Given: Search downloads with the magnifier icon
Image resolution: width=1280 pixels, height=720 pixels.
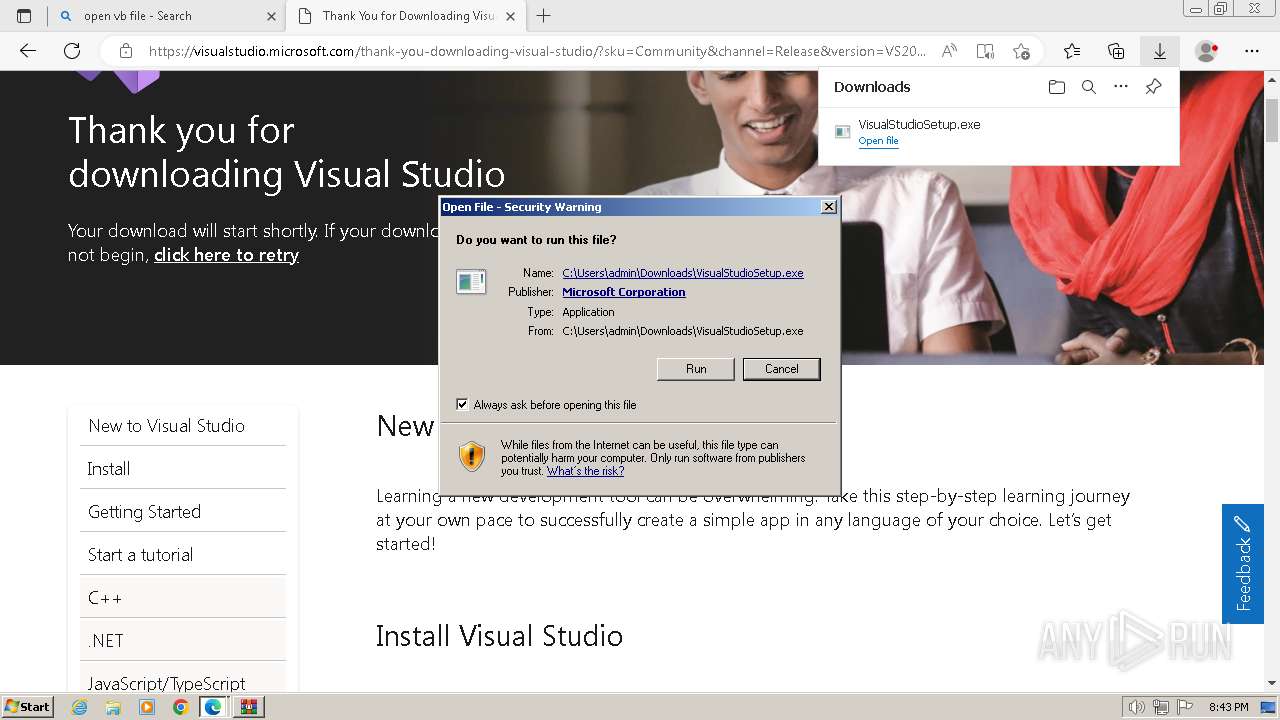Looking at the screenshot, I should [1089, 87].
